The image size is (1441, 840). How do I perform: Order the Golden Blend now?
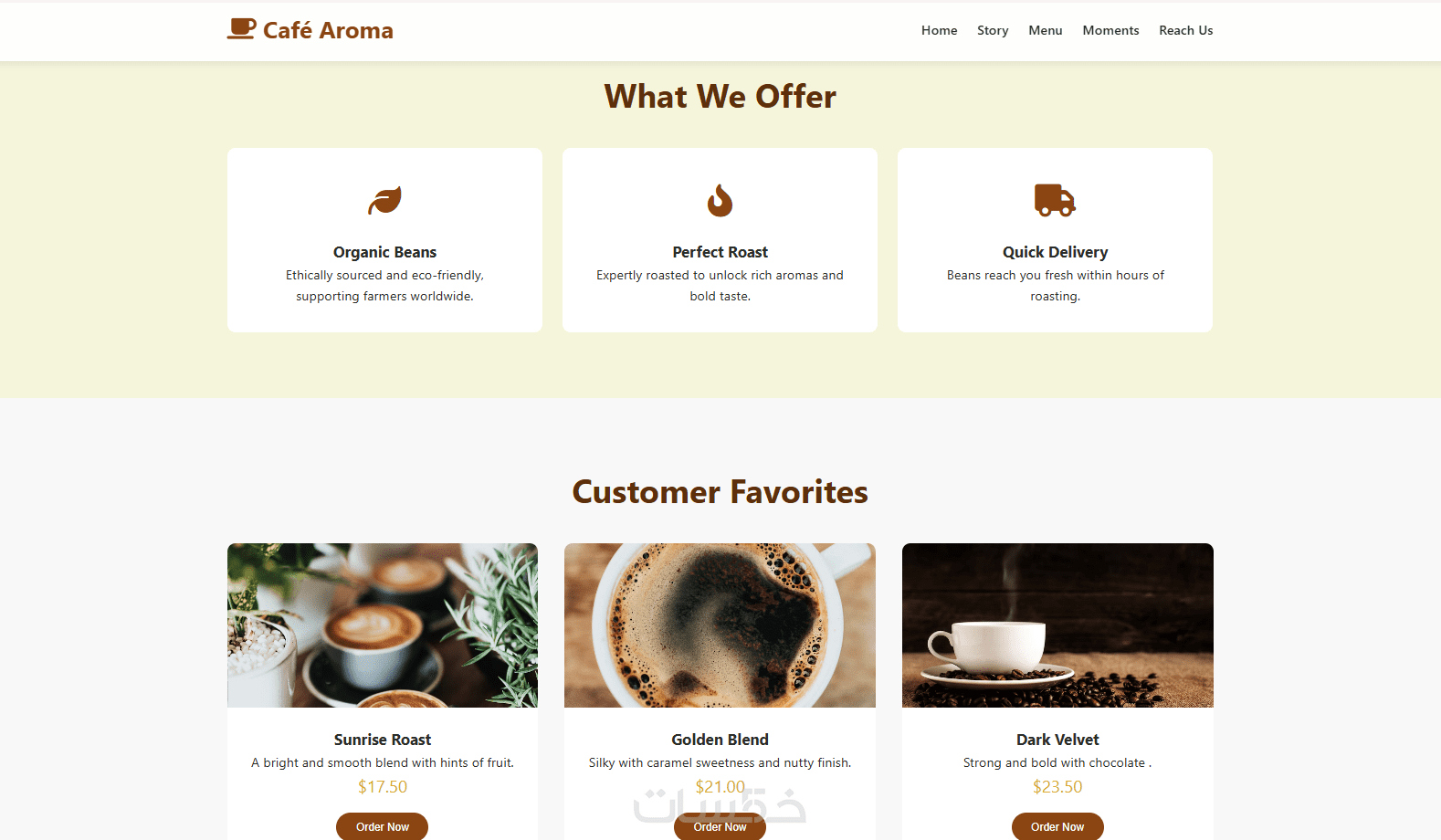click(720, 826)
